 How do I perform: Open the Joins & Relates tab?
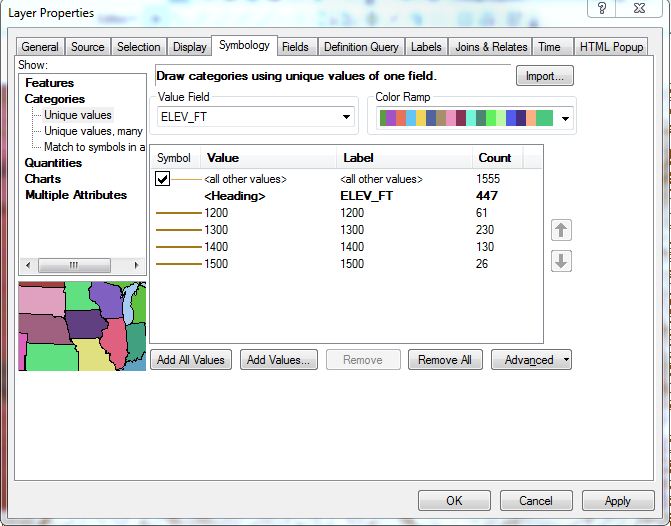491,47
